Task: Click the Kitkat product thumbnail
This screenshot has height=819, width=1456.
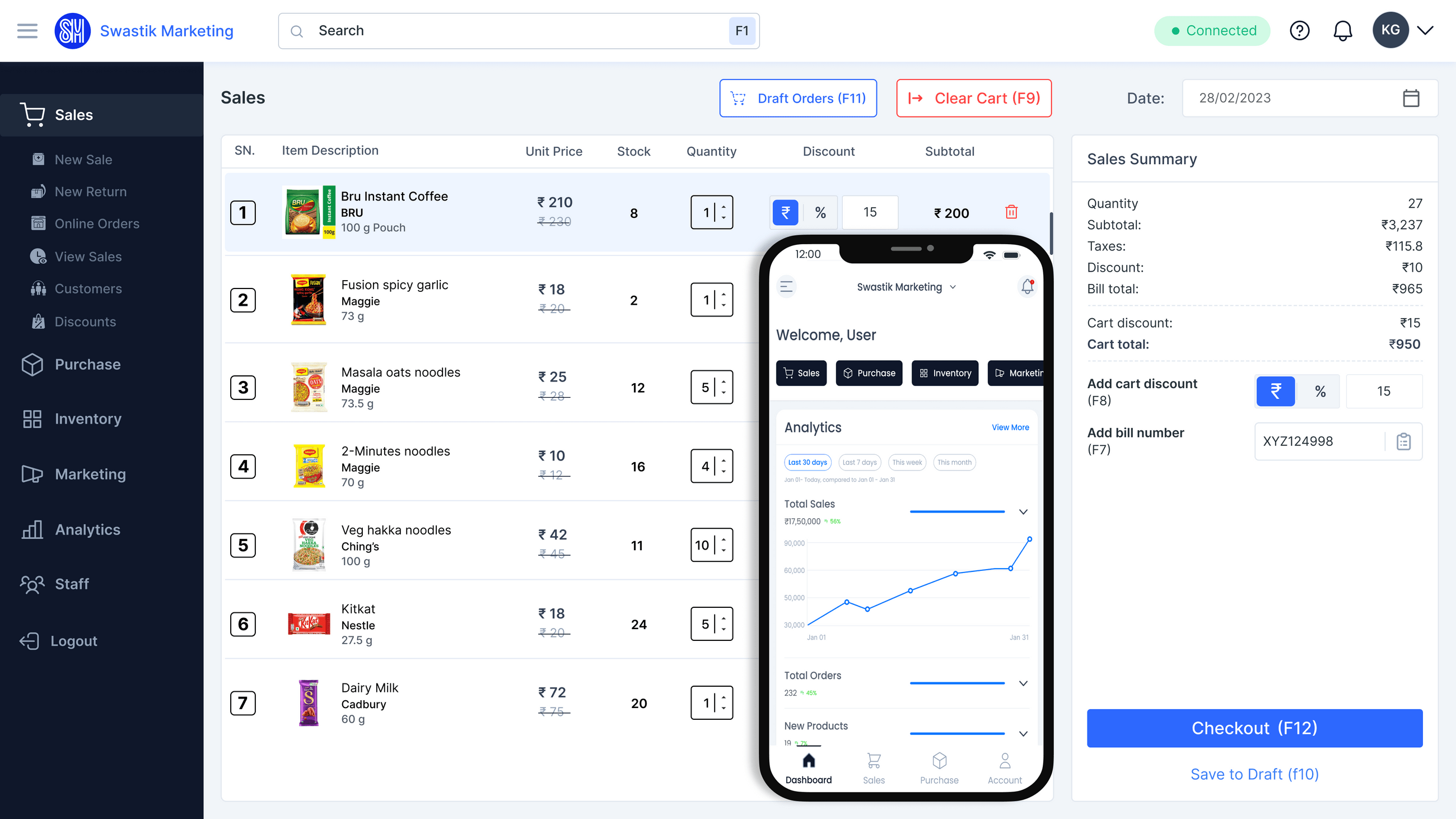Action: [309, 623]
